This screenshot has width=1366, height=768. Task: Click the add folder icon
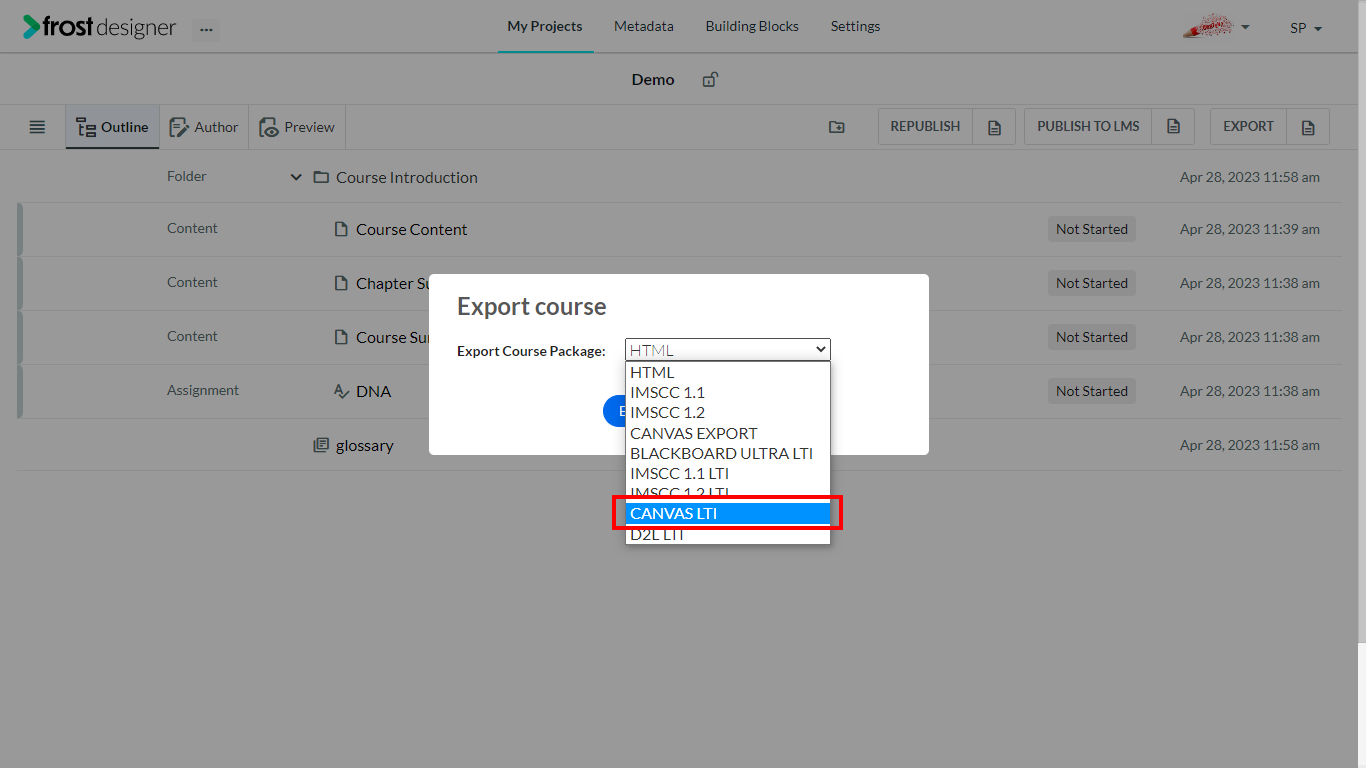coord(837,127)
